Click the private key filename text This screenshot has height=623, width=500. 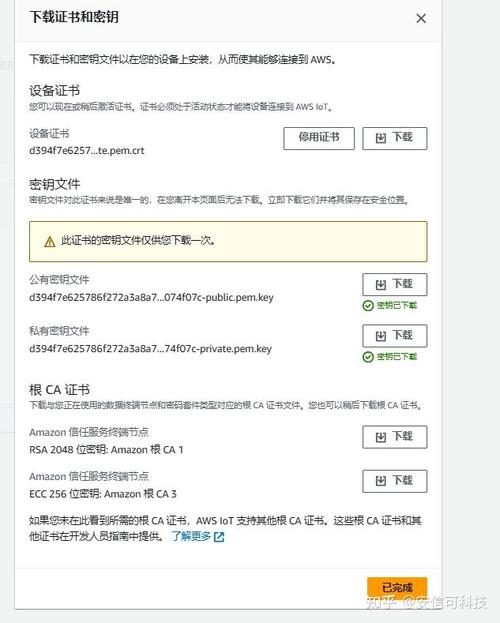pyautogui.click(x=151, y=349)
